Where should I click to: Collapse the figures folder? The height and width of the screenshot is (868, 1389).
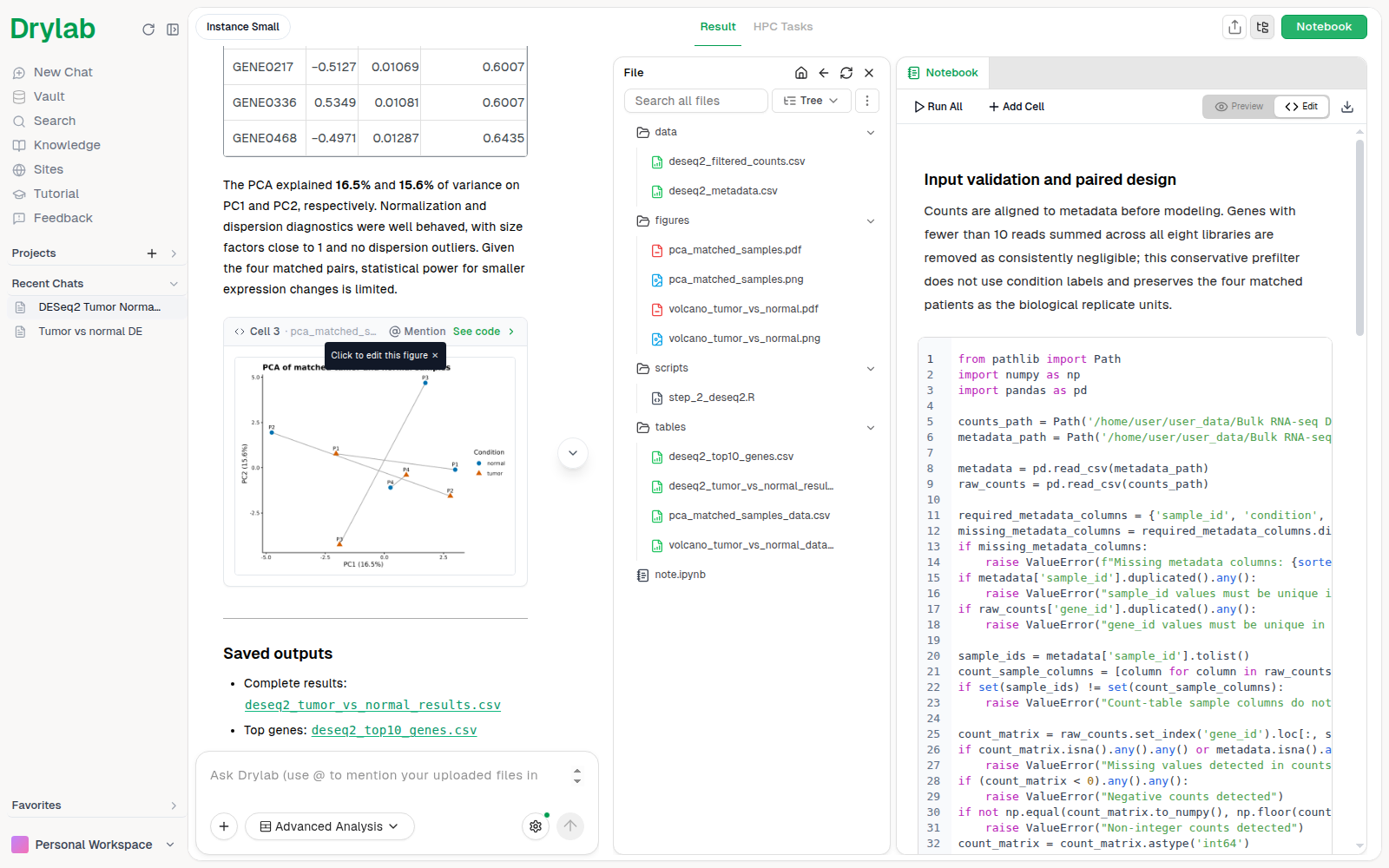coord(871,221)
